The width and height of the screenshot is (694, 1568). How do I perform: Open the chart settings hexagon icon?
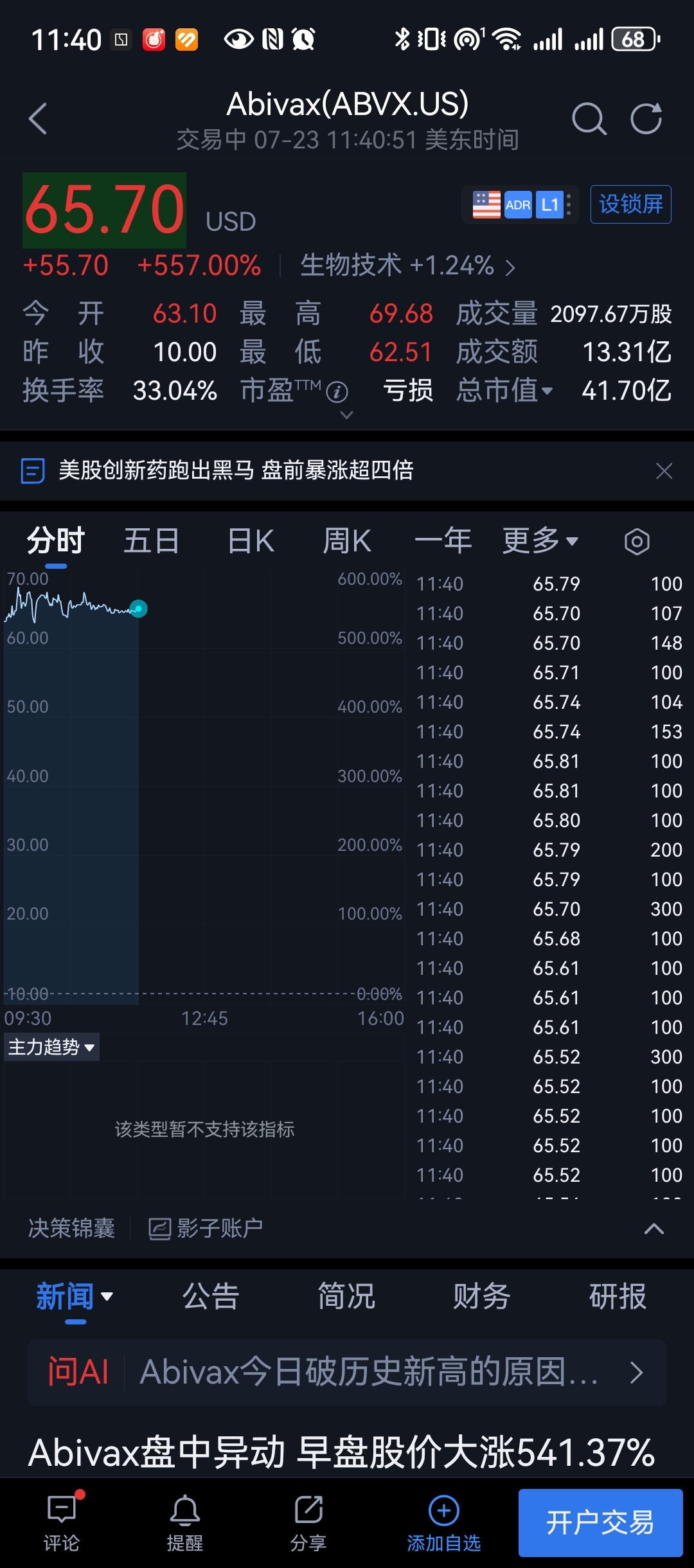pos(637,542)
